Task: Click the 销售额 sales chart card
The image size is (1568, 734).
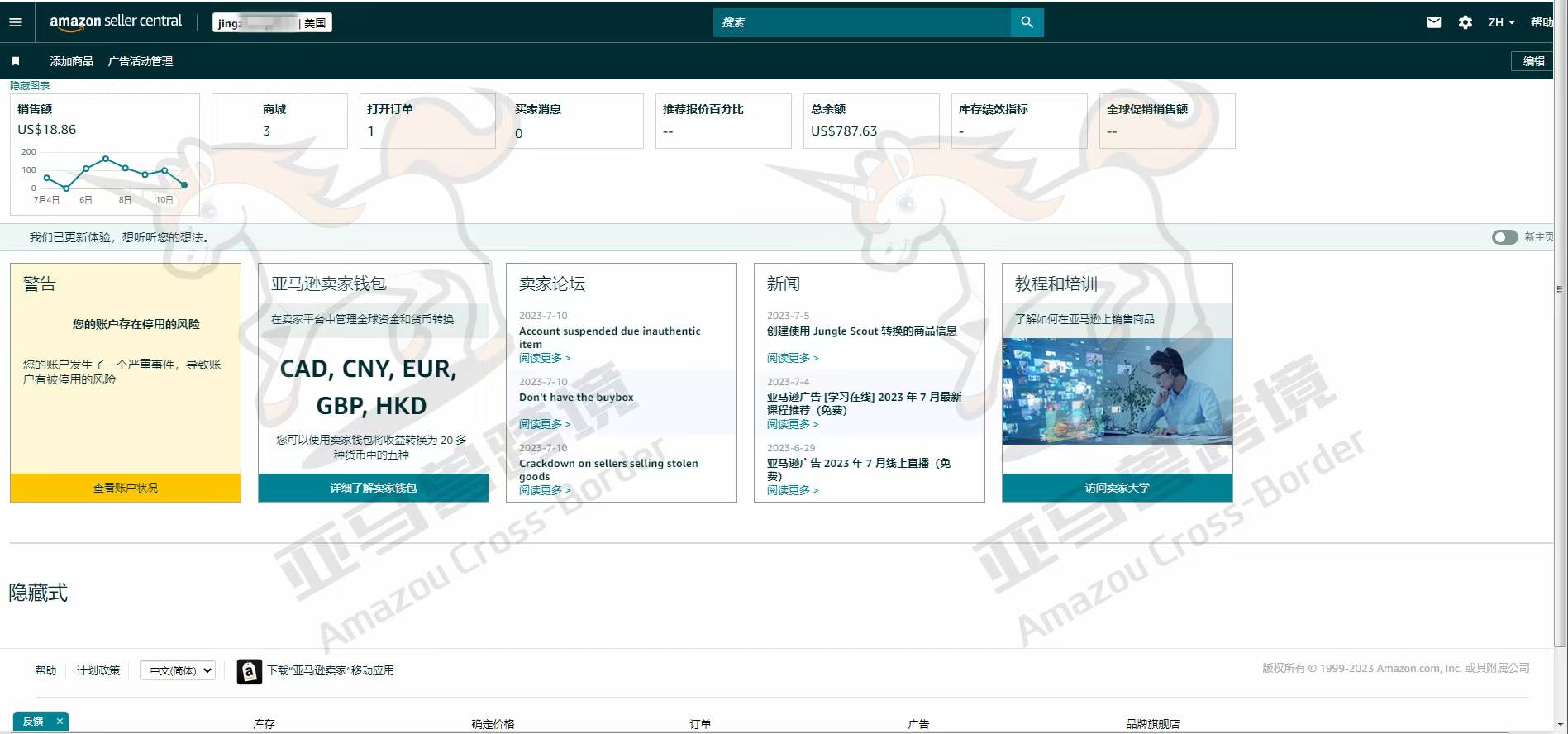Action: pyautogui.click(x=105, y=155)
